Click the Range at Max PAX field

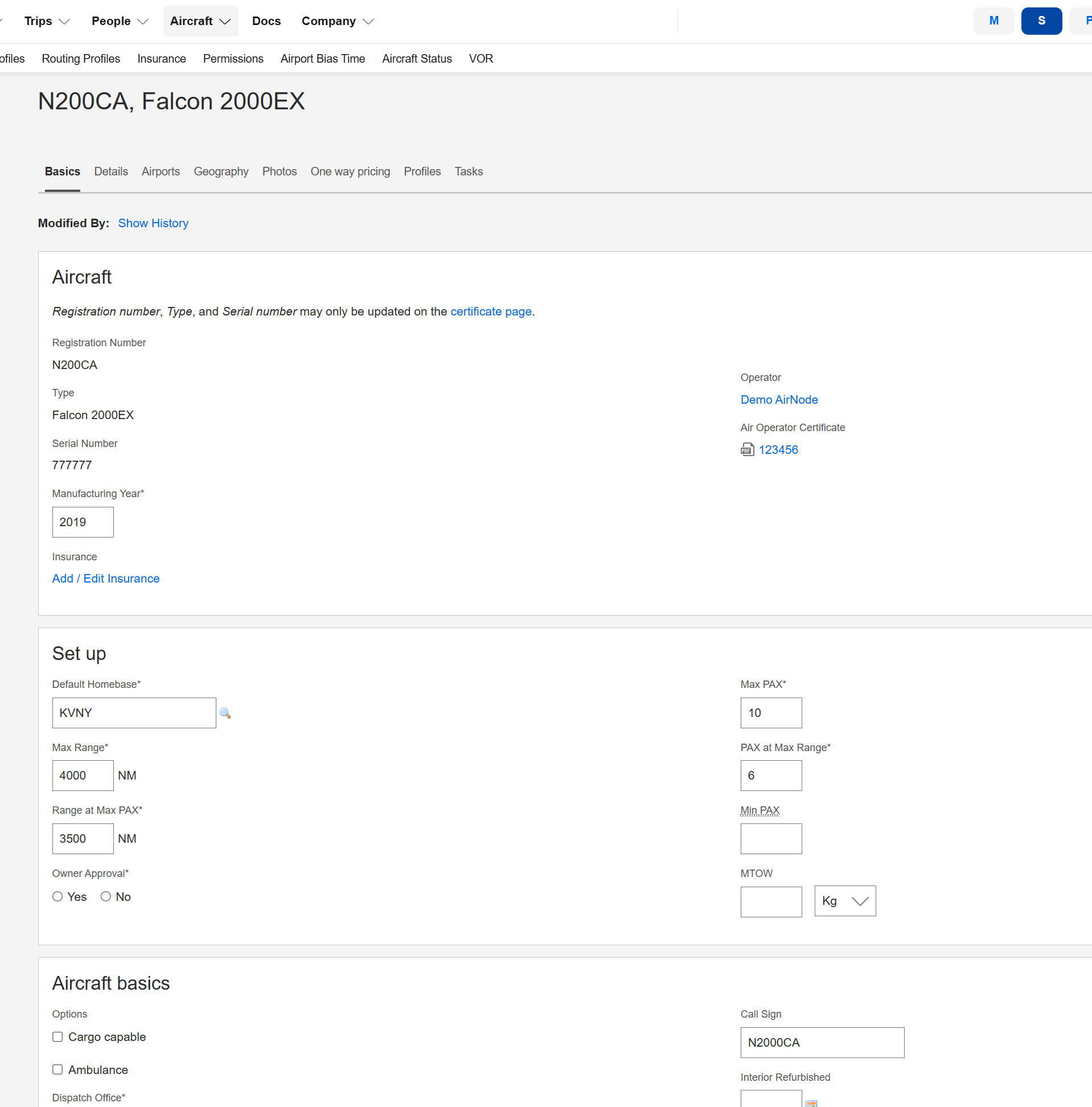tap(83, 839)
